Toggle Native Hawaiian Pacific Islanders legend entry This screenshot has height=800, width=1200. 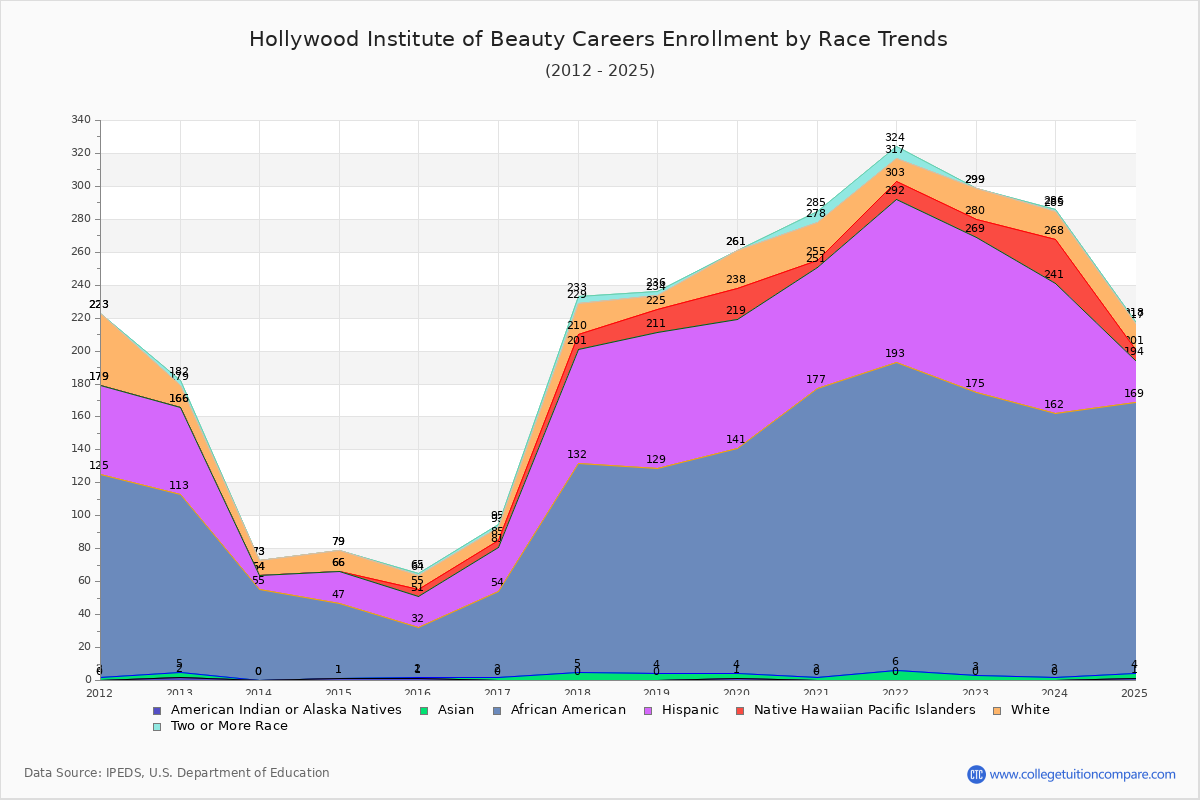(x=855, y=710)
